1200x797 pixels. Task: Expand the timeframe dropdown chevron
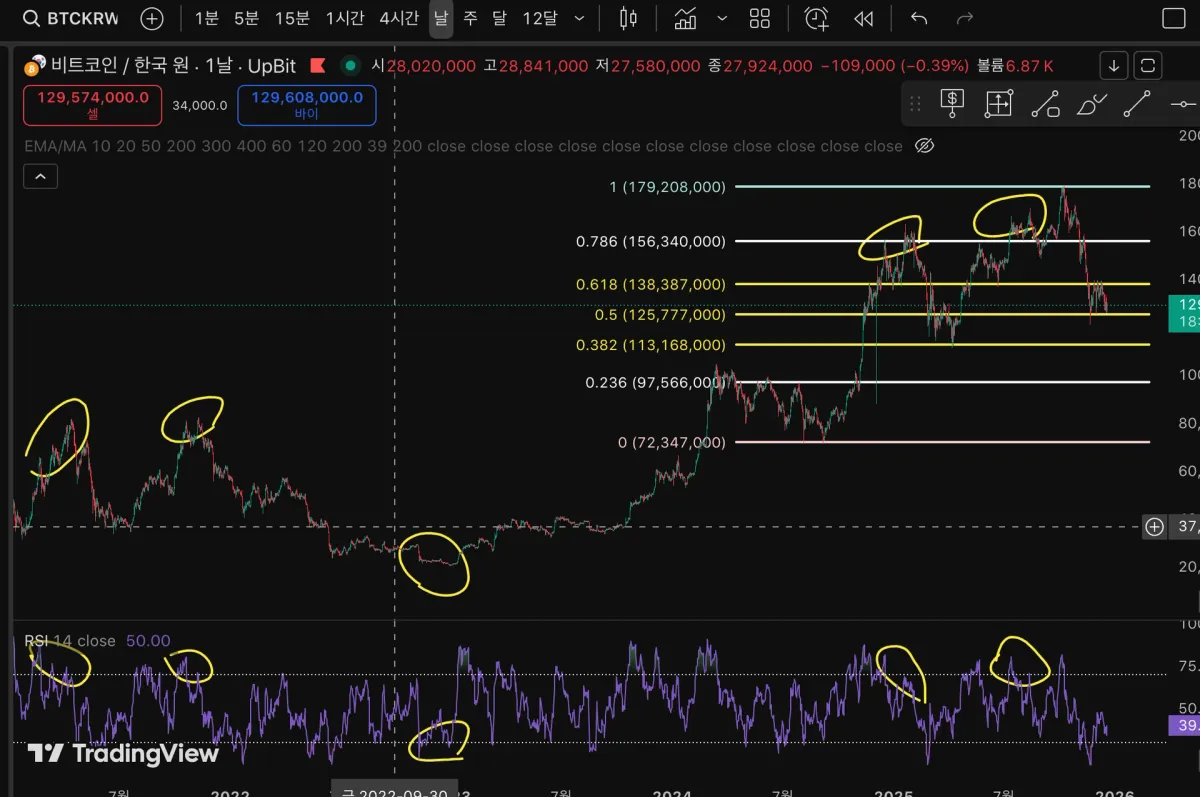579,18
